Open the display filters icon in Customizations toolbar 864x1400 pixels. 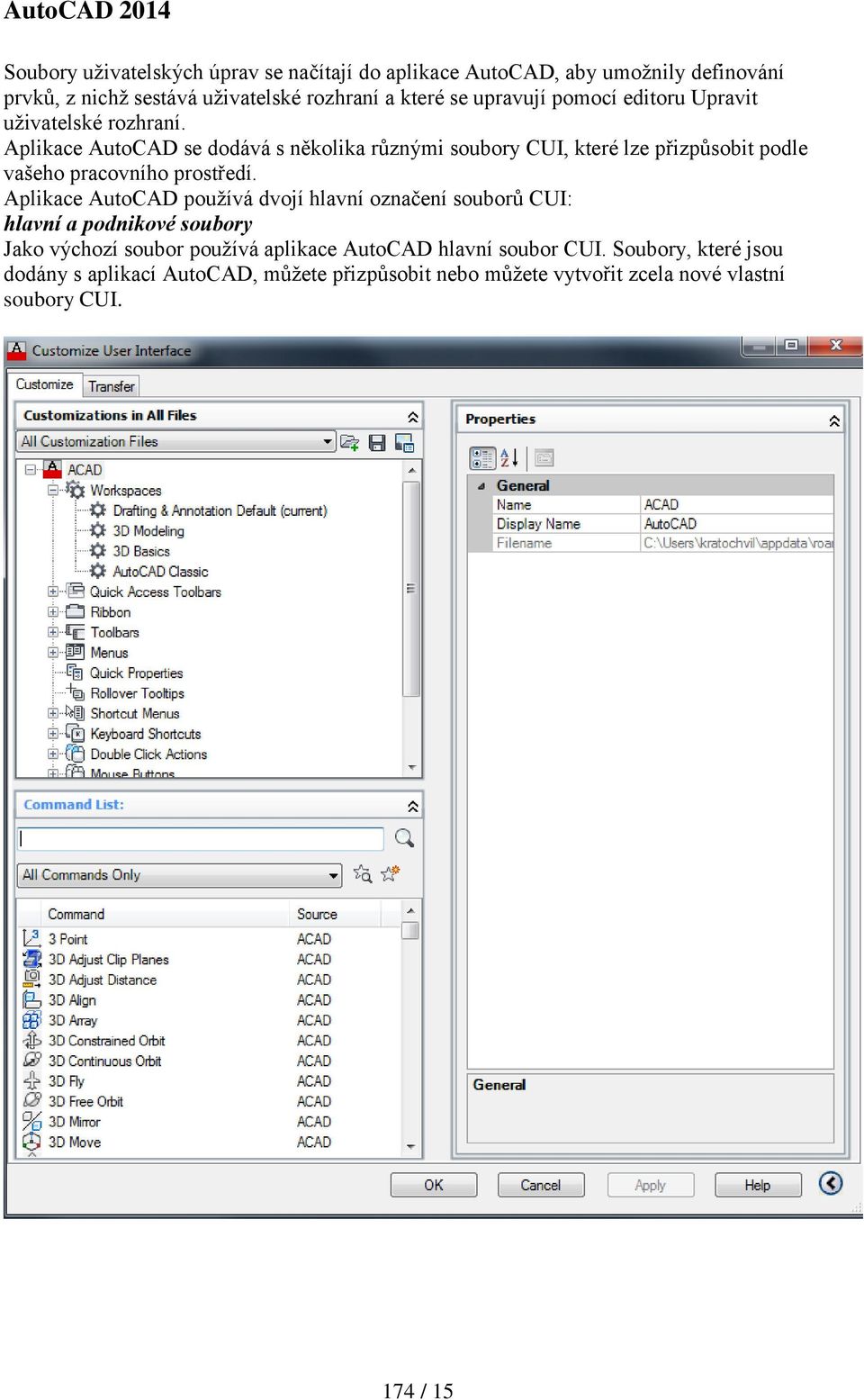tap(405, 442)
